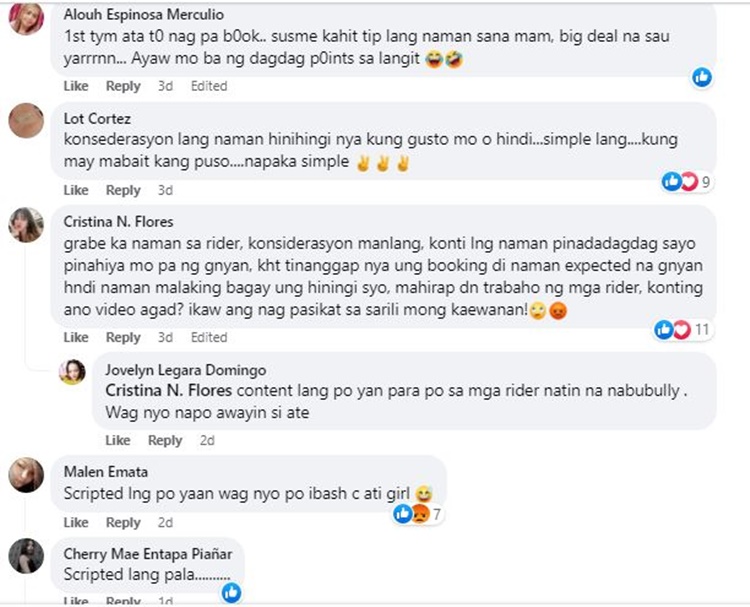This screenshot has height=607, width=750.
Task: Reply to Cristina N. Flores' comment
Action: pos(123,337)
